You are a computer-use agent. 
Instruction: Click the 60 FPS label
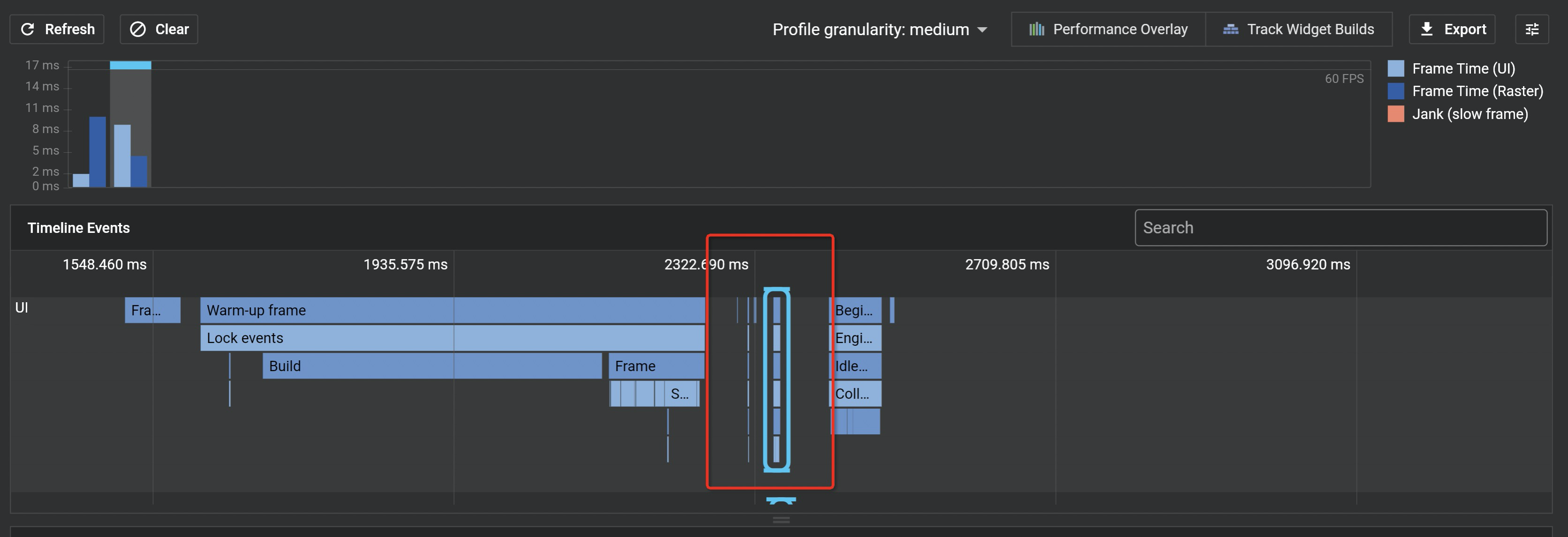click(1344, 78)
